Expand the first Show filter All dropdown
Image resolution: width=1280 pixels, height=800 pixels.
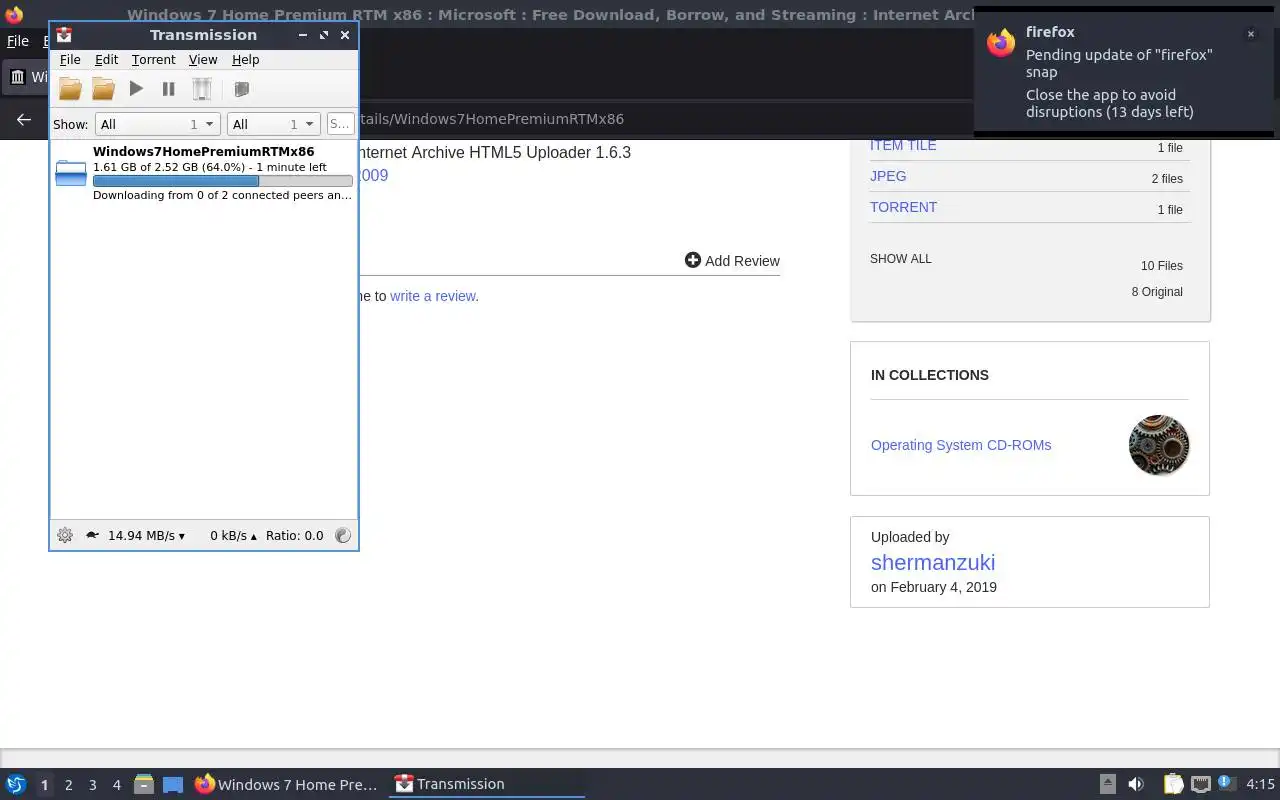157,124
